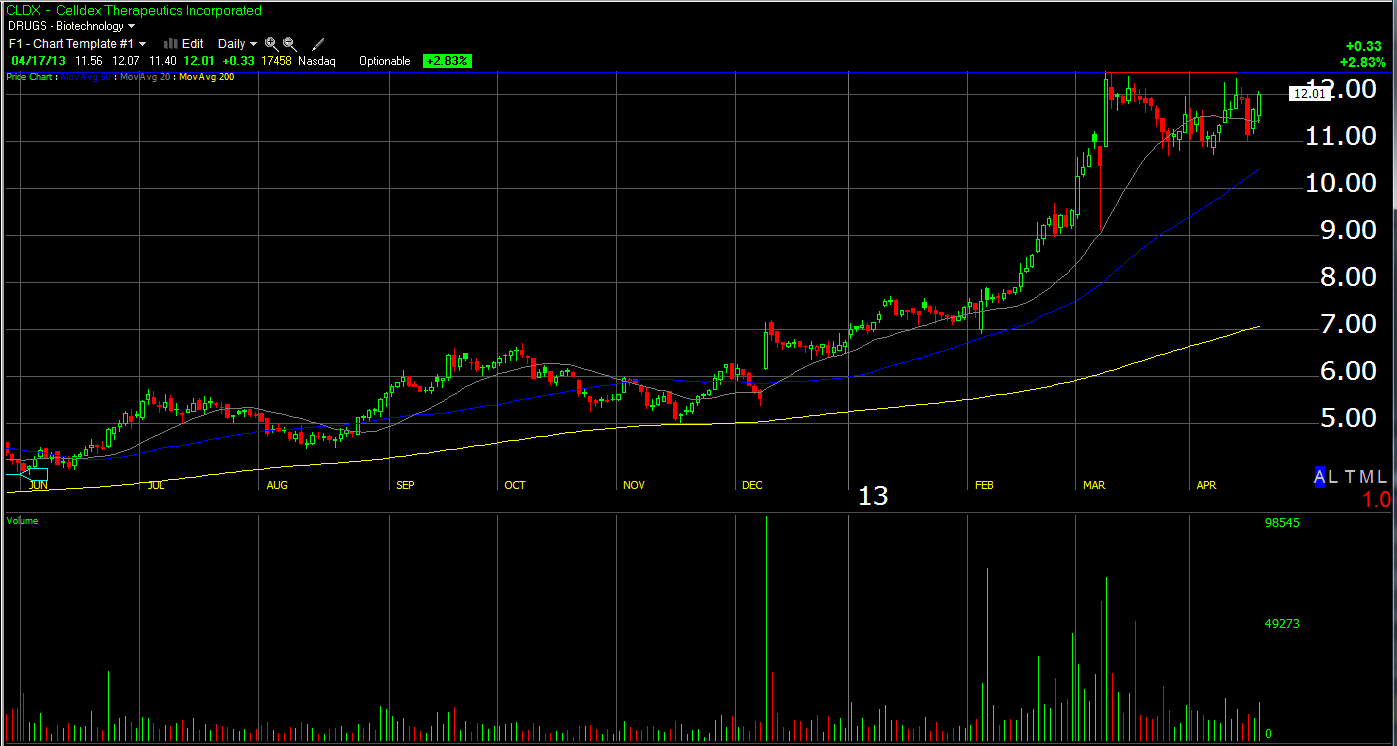Click the MovAvg 200 legend label
This screenshot has height=746, width=1397.
click(x=207, y=77)
